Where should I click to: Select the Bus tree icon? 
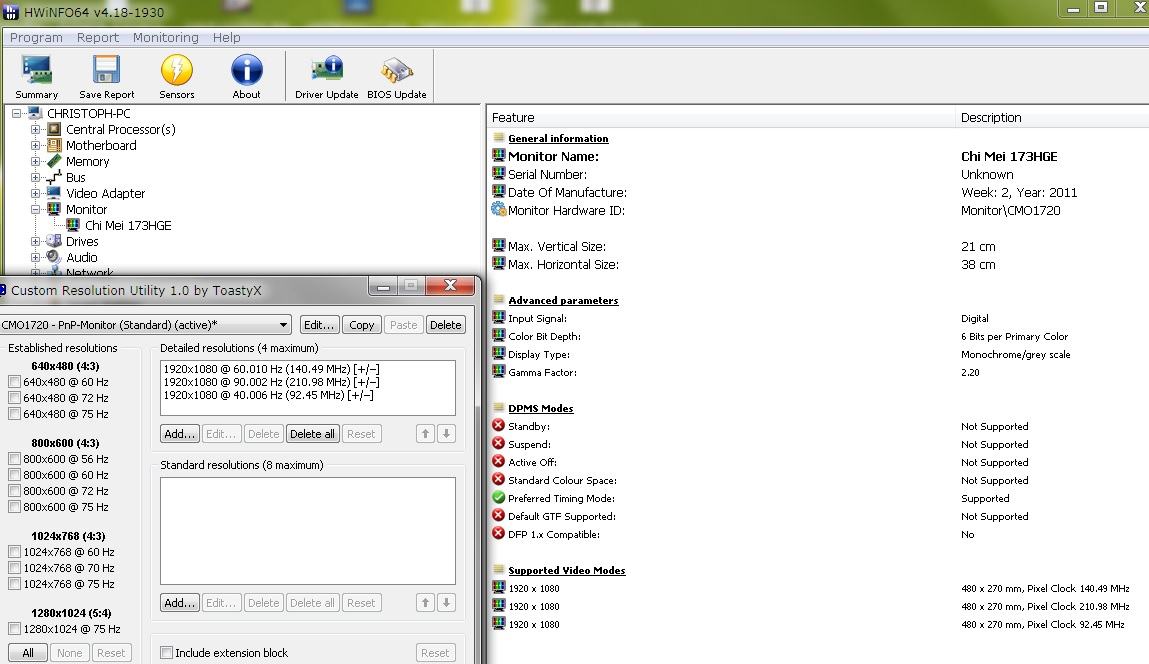(x=54, y=177)
